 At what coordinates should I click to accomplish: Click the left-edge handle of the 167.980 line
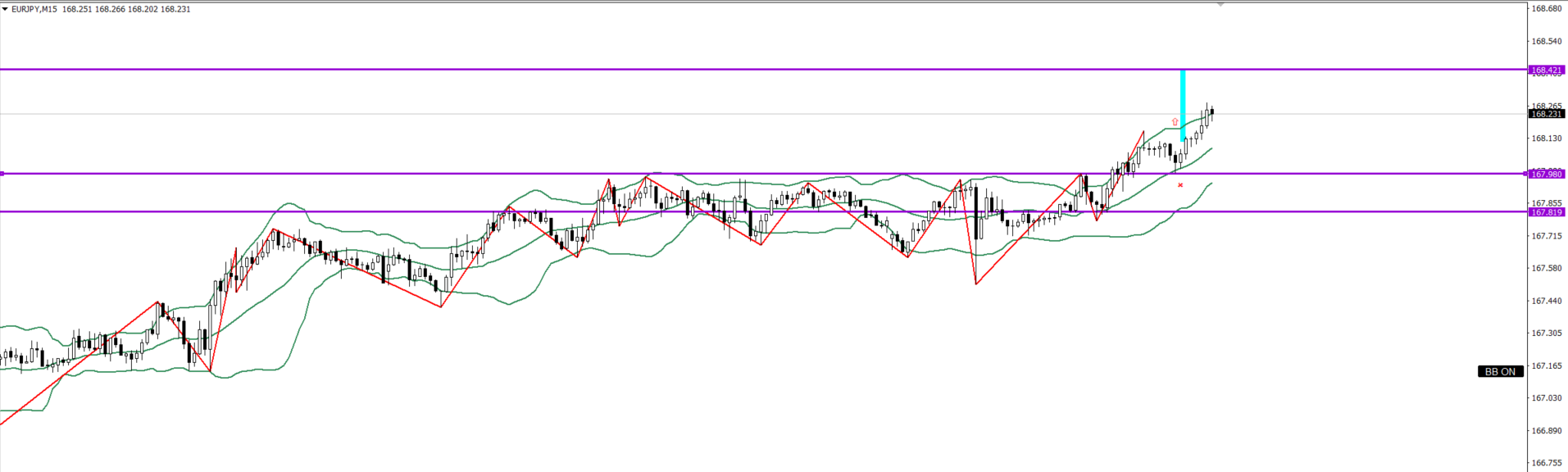click(2, 174)
